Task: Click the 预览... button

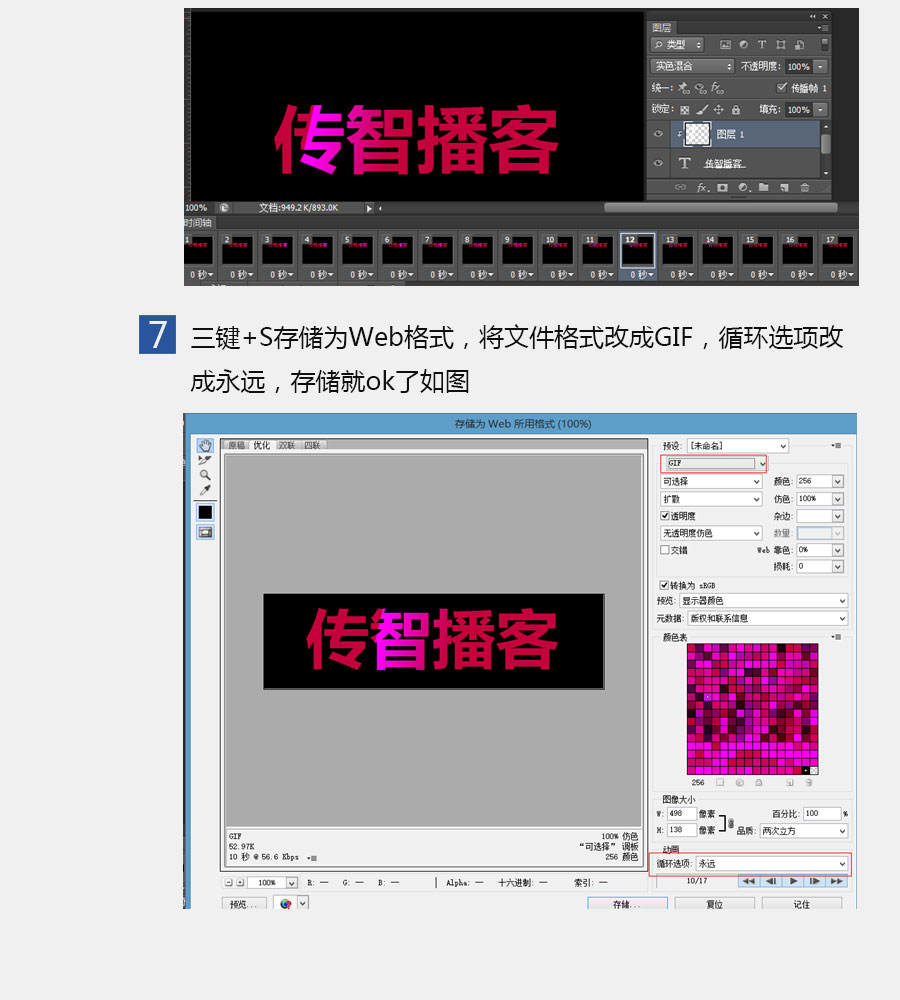Action: pyautogui.click(x=244, y=904)
